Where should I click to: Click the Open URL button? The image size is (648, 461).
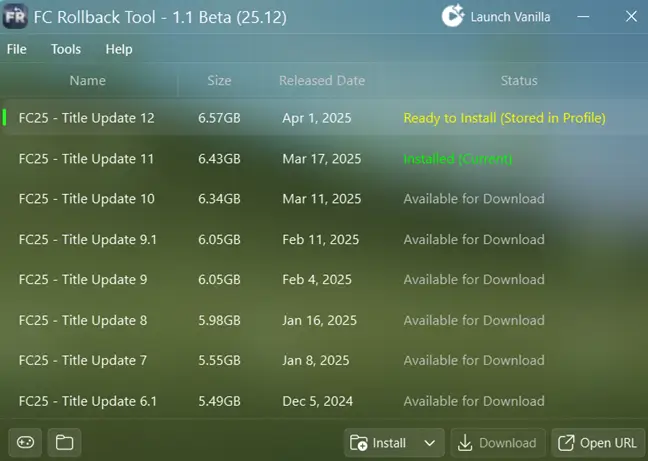(x=598, y=443)
